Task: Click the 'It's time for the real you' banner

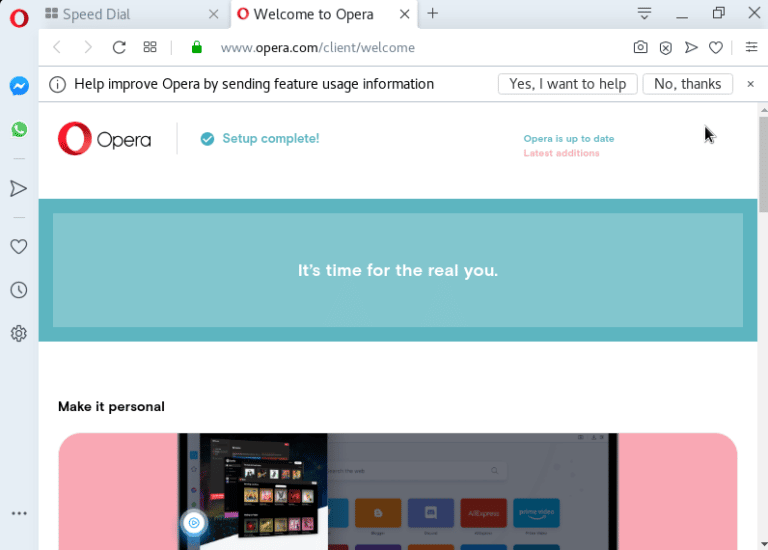Action: click(398, 270)
